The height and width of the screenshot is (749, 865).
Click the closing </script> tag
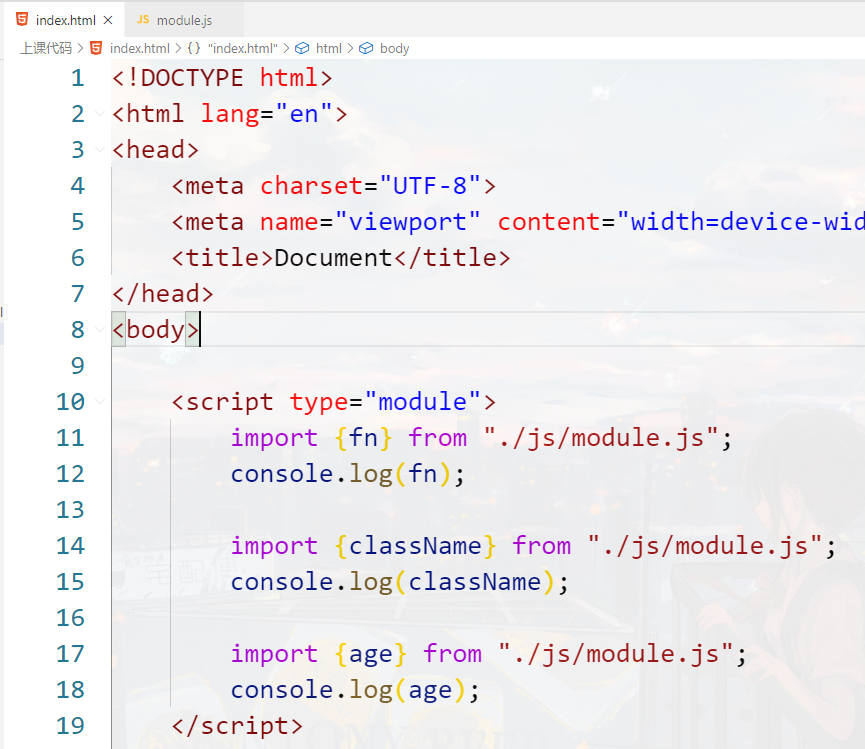pos(237,726)
